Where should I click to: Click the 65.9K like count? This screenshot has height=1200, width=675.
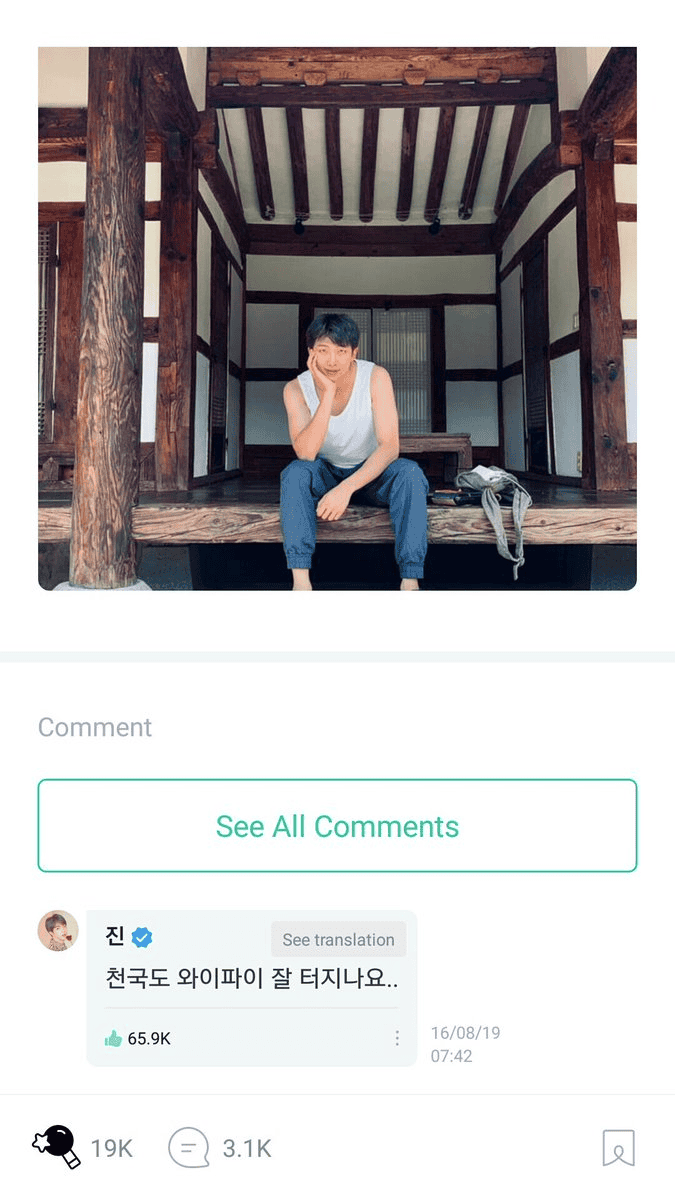(149, 1039)
